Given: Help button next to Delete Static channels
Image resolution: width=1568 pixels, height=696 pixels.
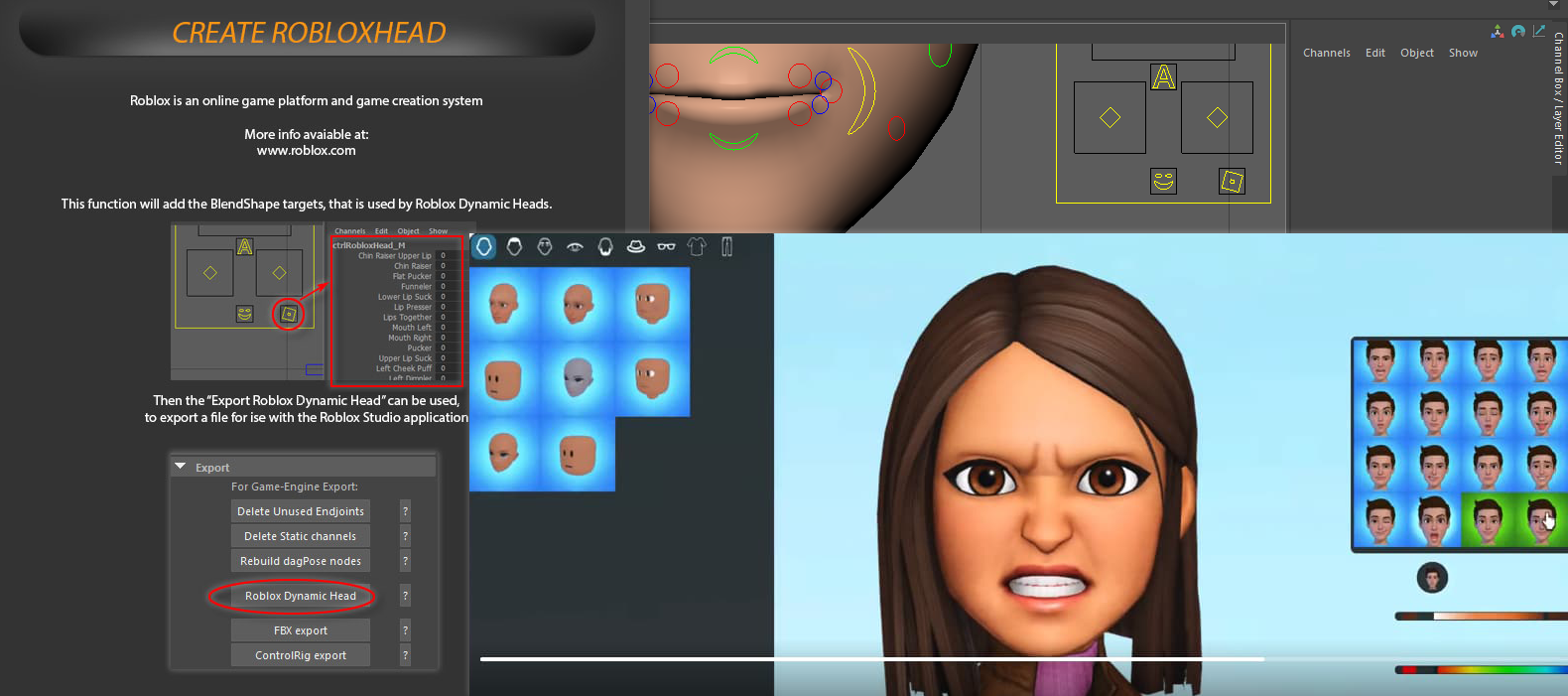Looking at the screenshot, I should click(x=405, y=536).
